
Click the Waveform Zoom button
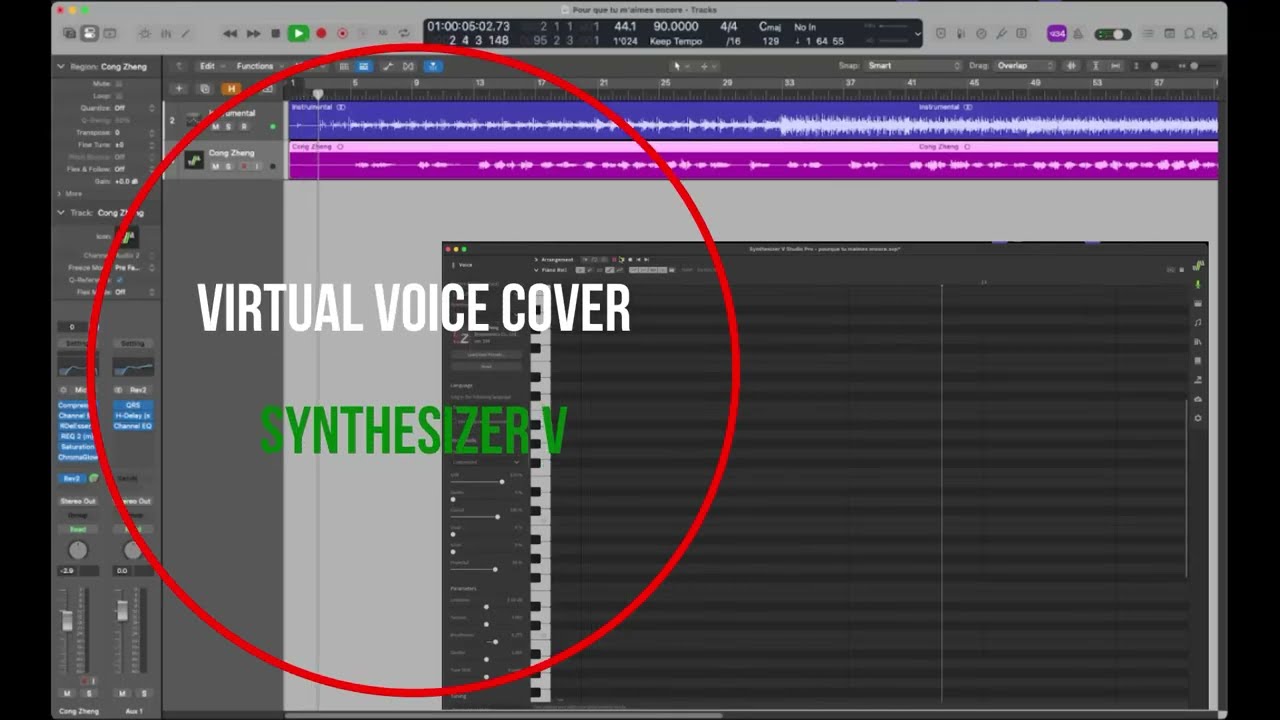[x=1072, y=66]
